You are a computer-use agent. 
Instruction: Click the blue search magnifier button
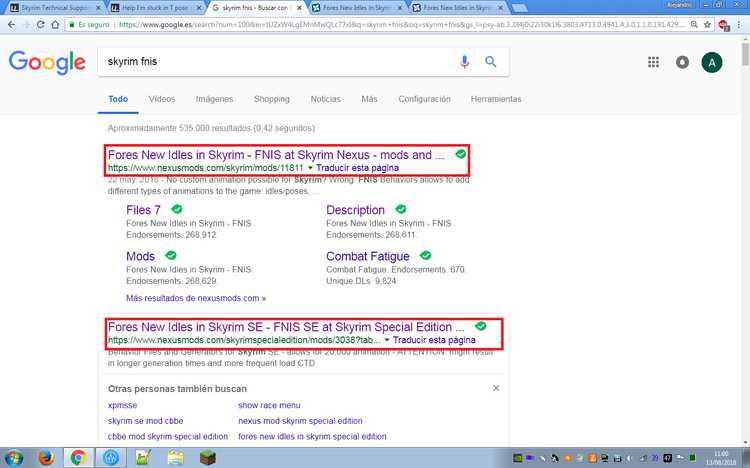[x=490, y=62]
